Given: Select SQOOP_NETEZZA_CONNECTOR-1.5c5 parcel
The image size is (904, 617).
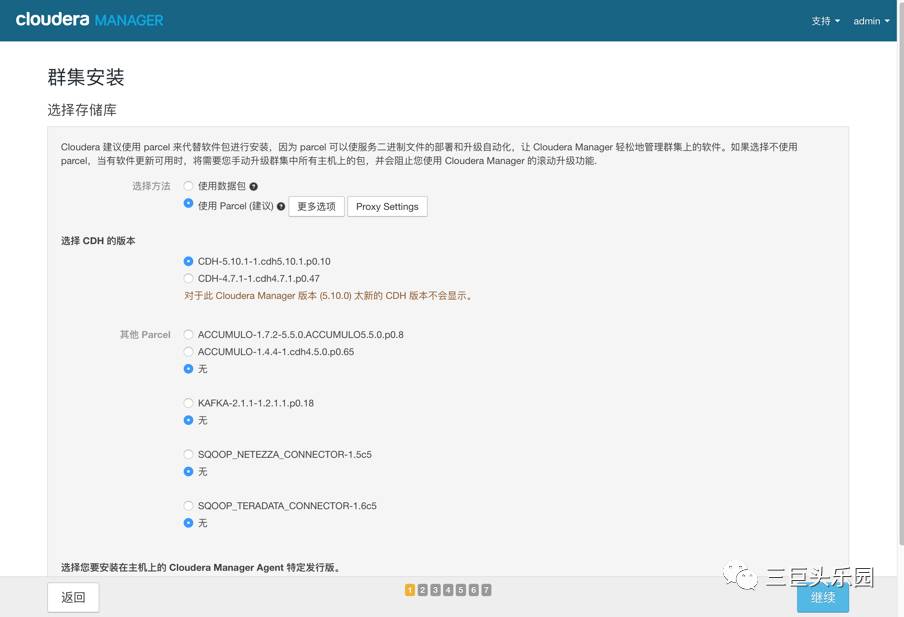Looking at the screenshot, I should (x=188, y=454).
